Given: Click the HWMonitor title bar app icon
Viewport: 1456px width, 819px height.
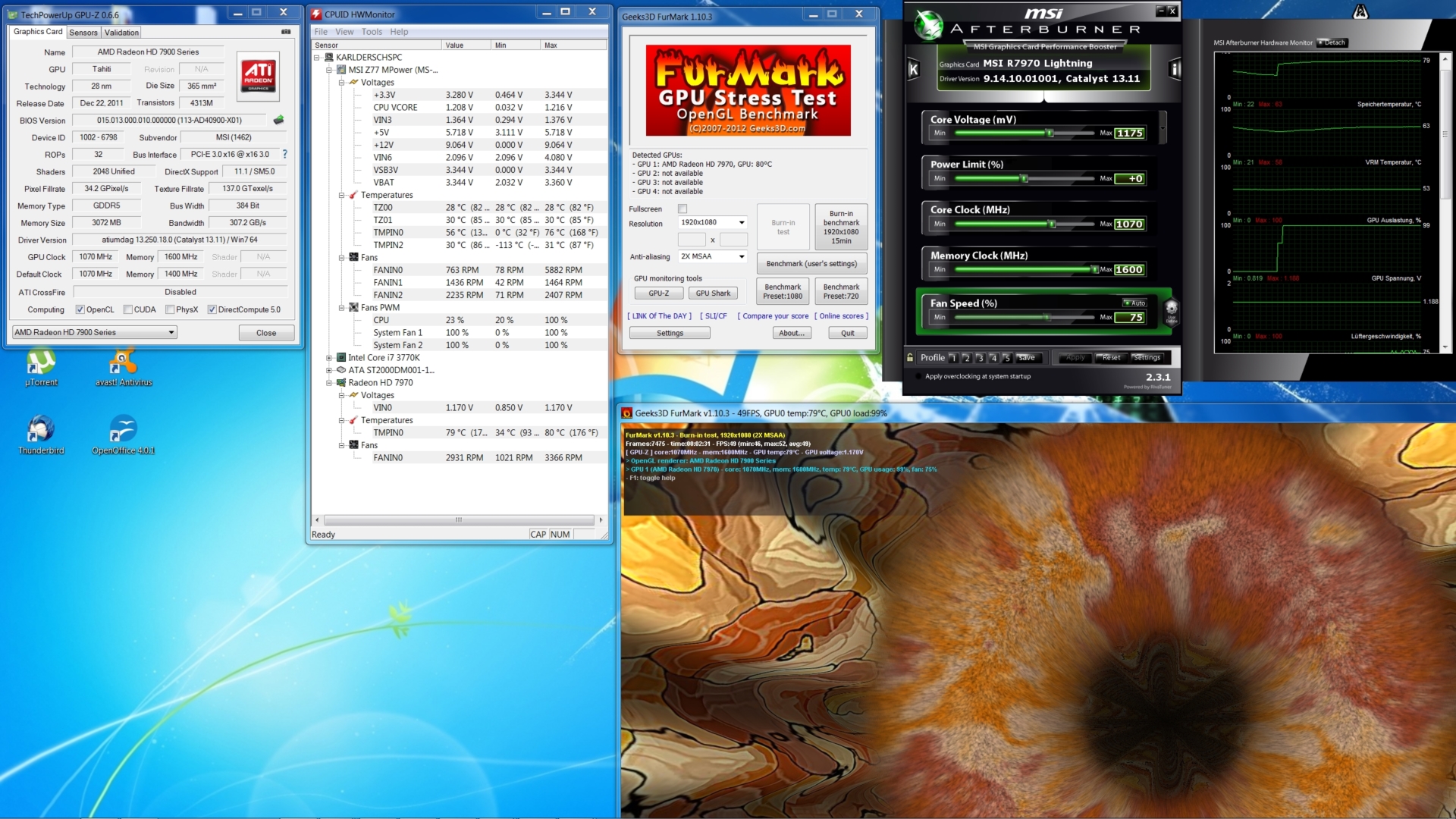Looking at the screenshot, I should point(317,14).
